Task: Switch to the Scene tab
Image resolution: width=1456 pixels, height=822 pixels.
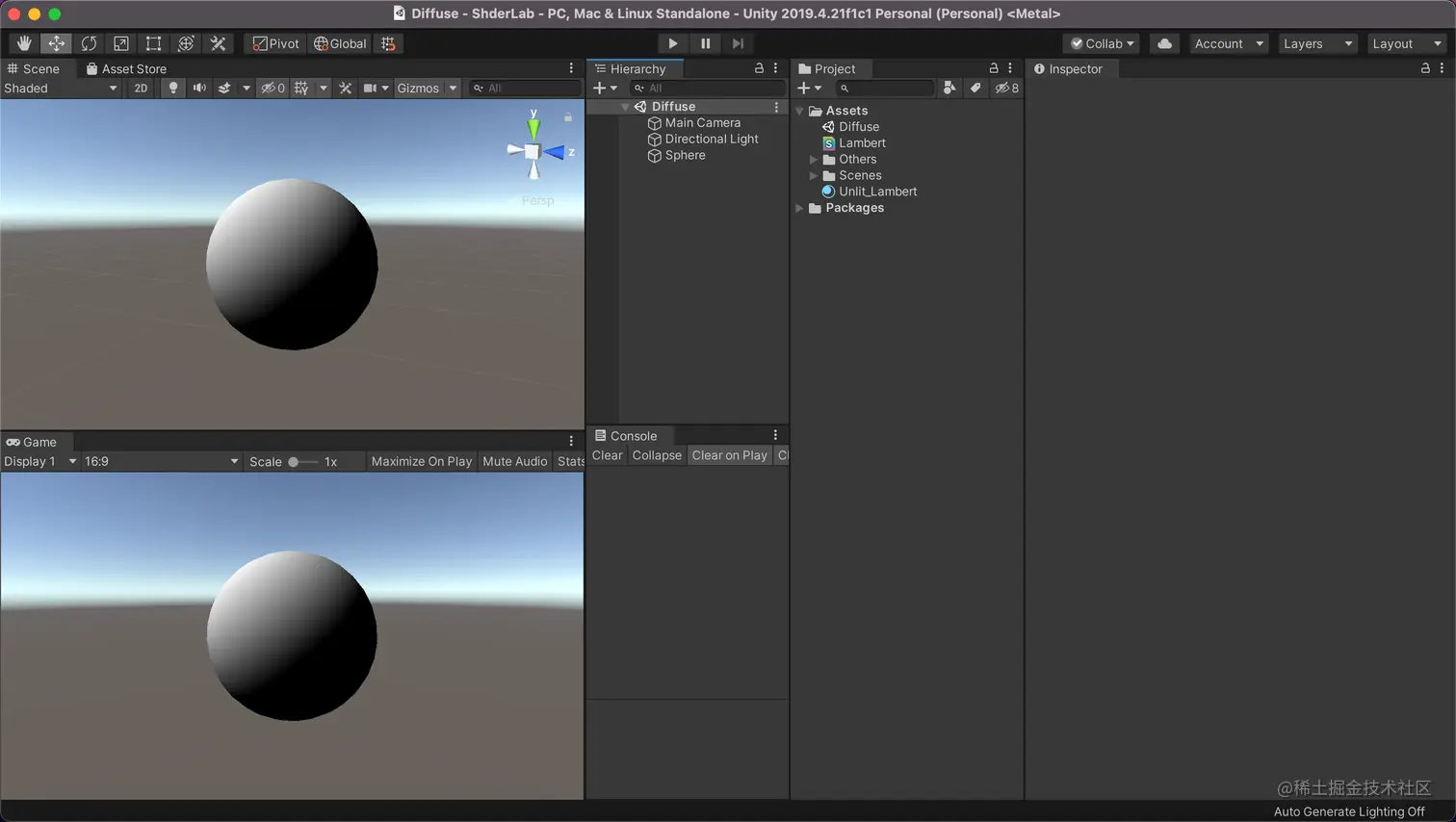Action: [x=34, y=68]
